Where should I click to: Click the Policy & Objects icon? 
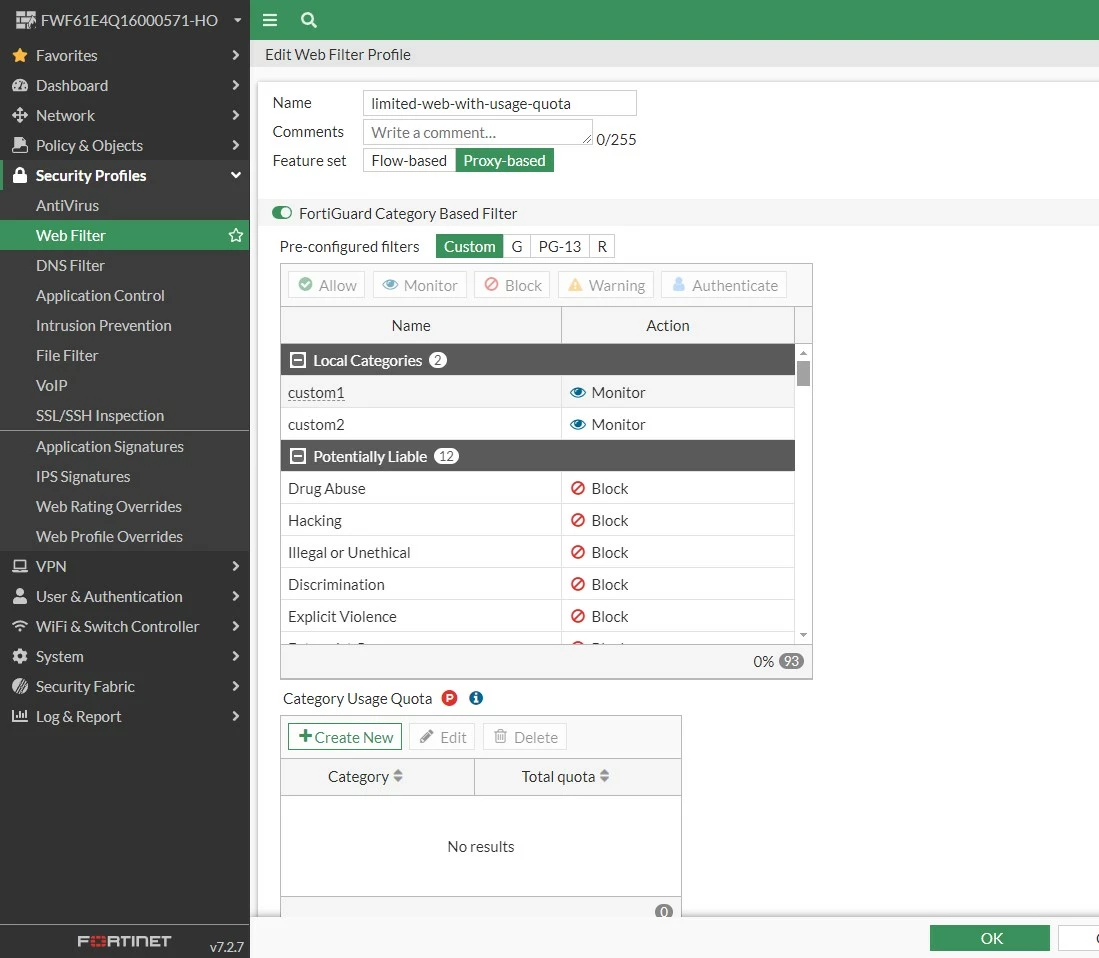pyautogui.click(x=20, y=145)
